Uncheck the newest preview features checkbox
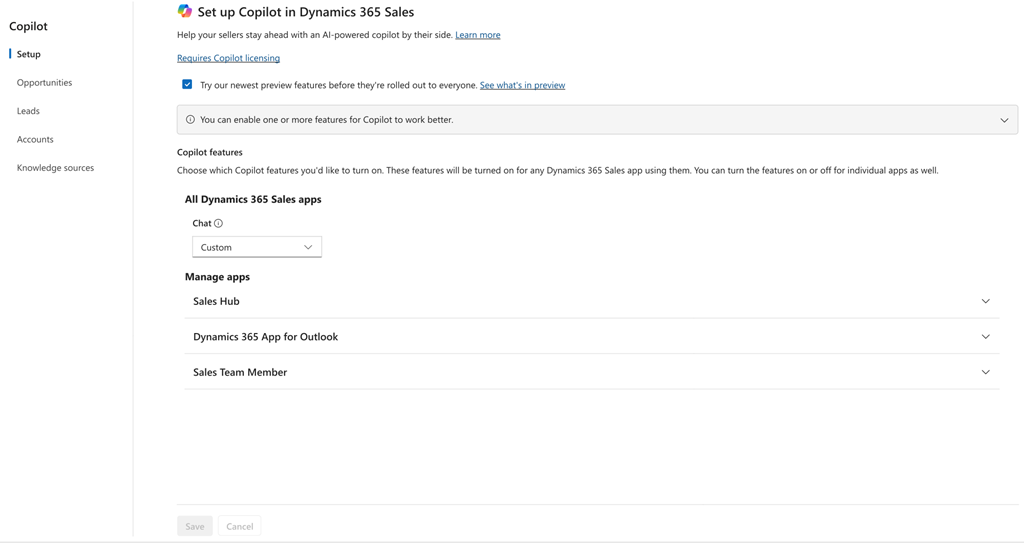Image resolution: width=1024 pixels, height=543 pixels. (x=187, y=84)
